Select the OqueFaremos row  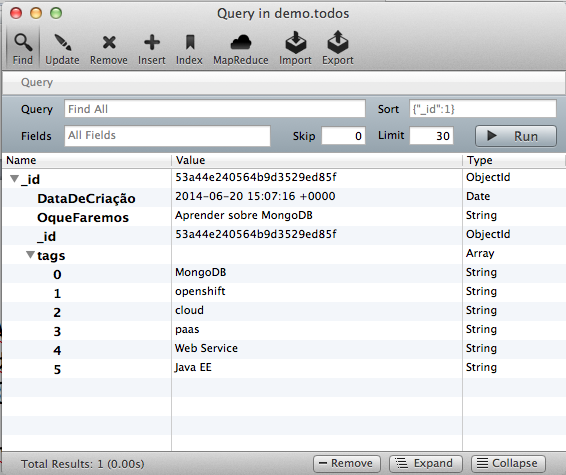[284, 217]
